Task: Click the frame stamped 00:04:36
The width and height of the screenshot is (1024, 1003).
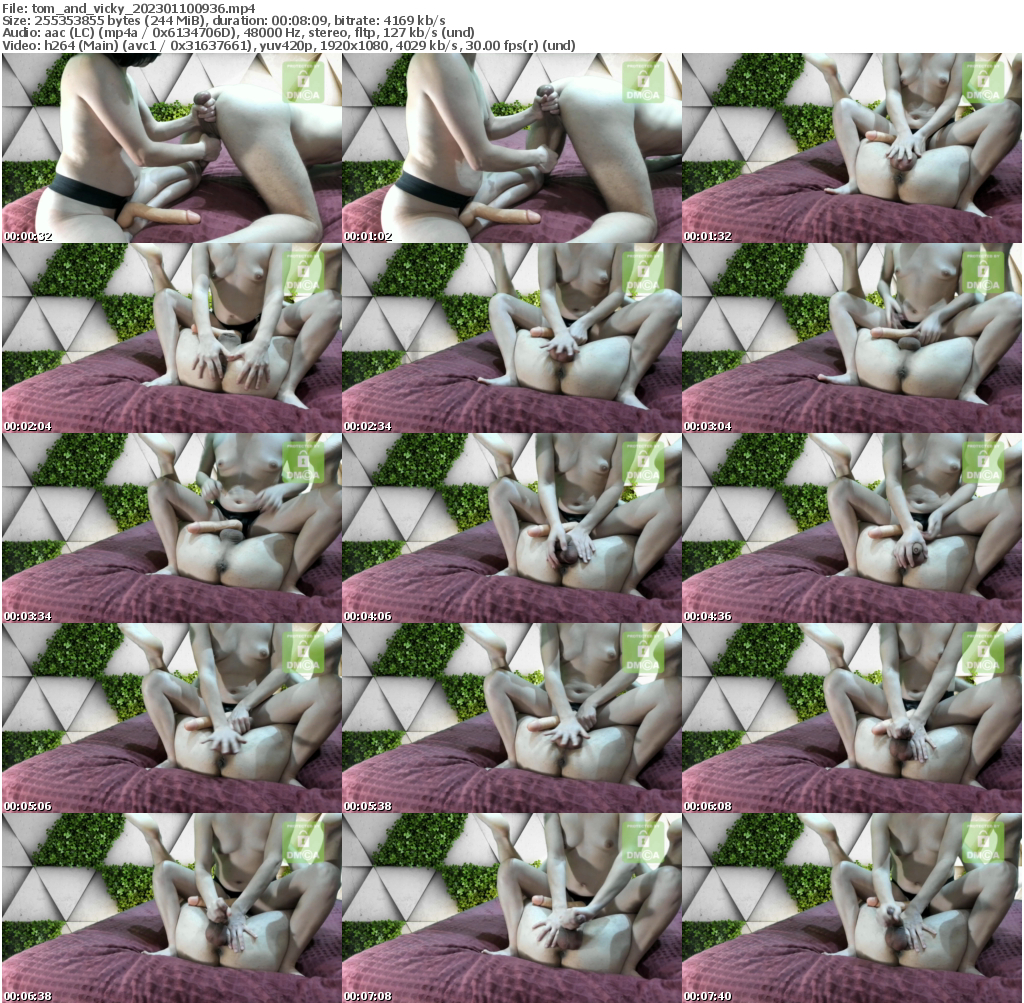Action: tap(851, 528)
